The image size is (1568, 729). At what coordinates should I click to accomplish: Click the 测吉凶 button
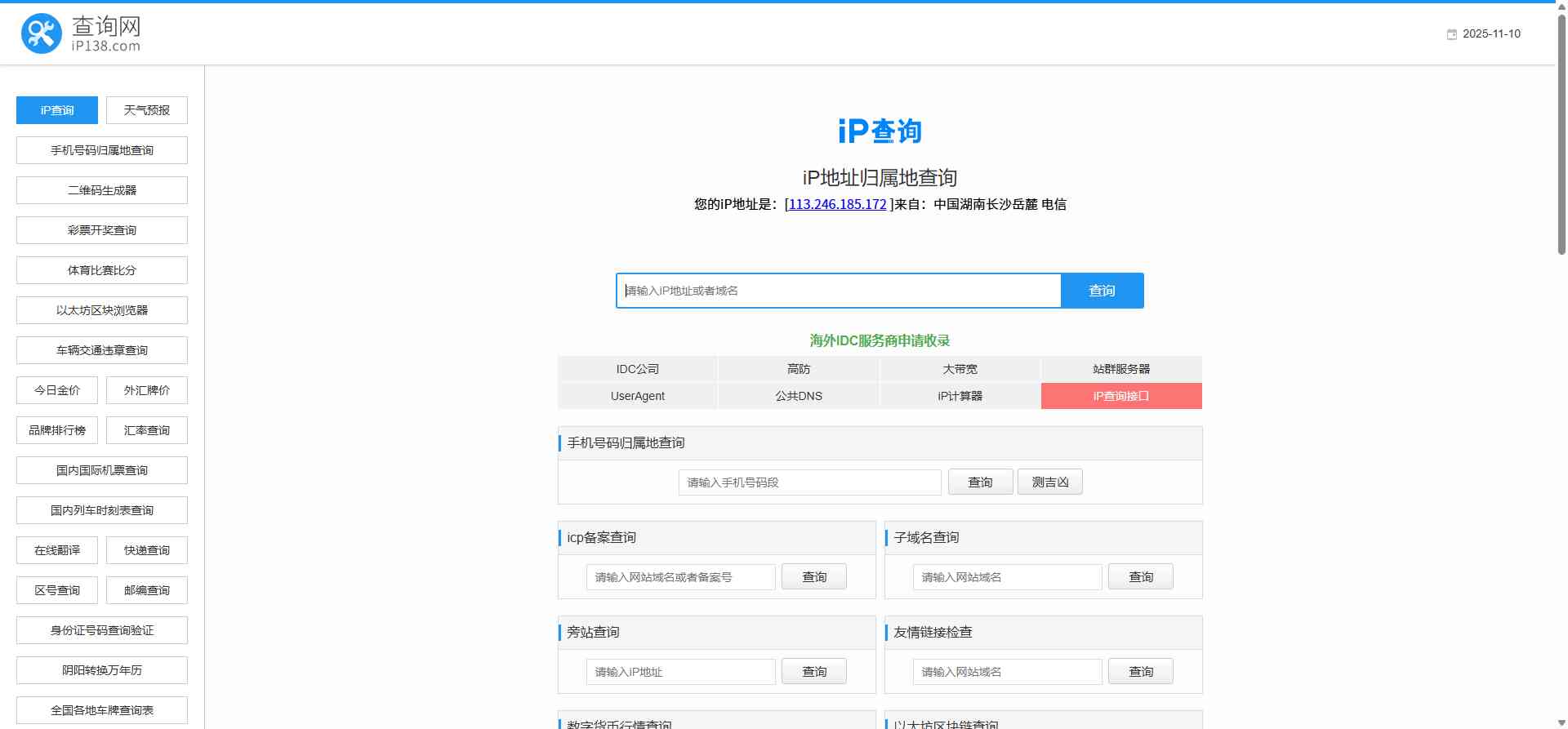1049,482
